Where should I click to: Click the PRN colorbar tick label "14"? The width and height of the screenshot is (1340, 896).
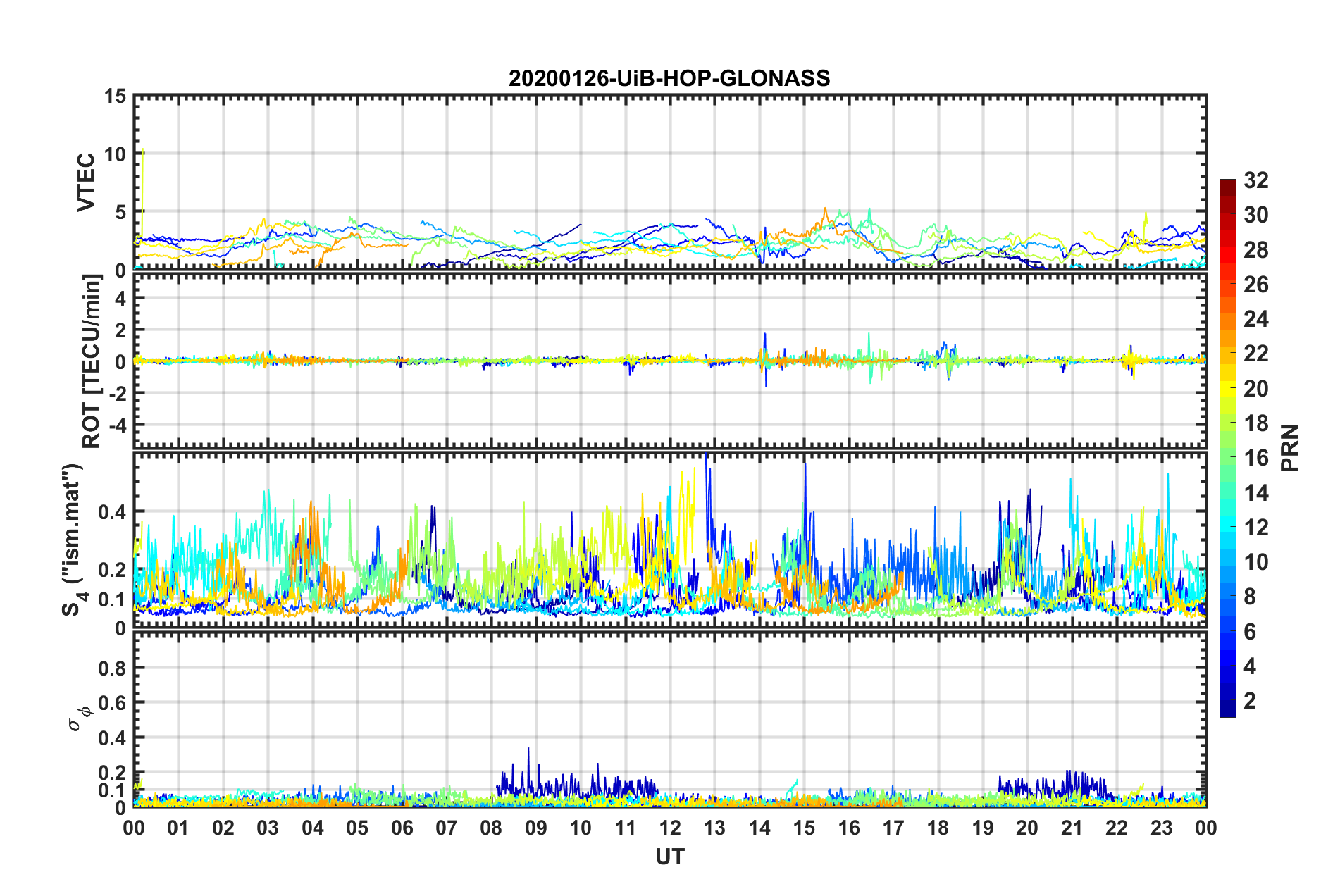click(1256, 492)
